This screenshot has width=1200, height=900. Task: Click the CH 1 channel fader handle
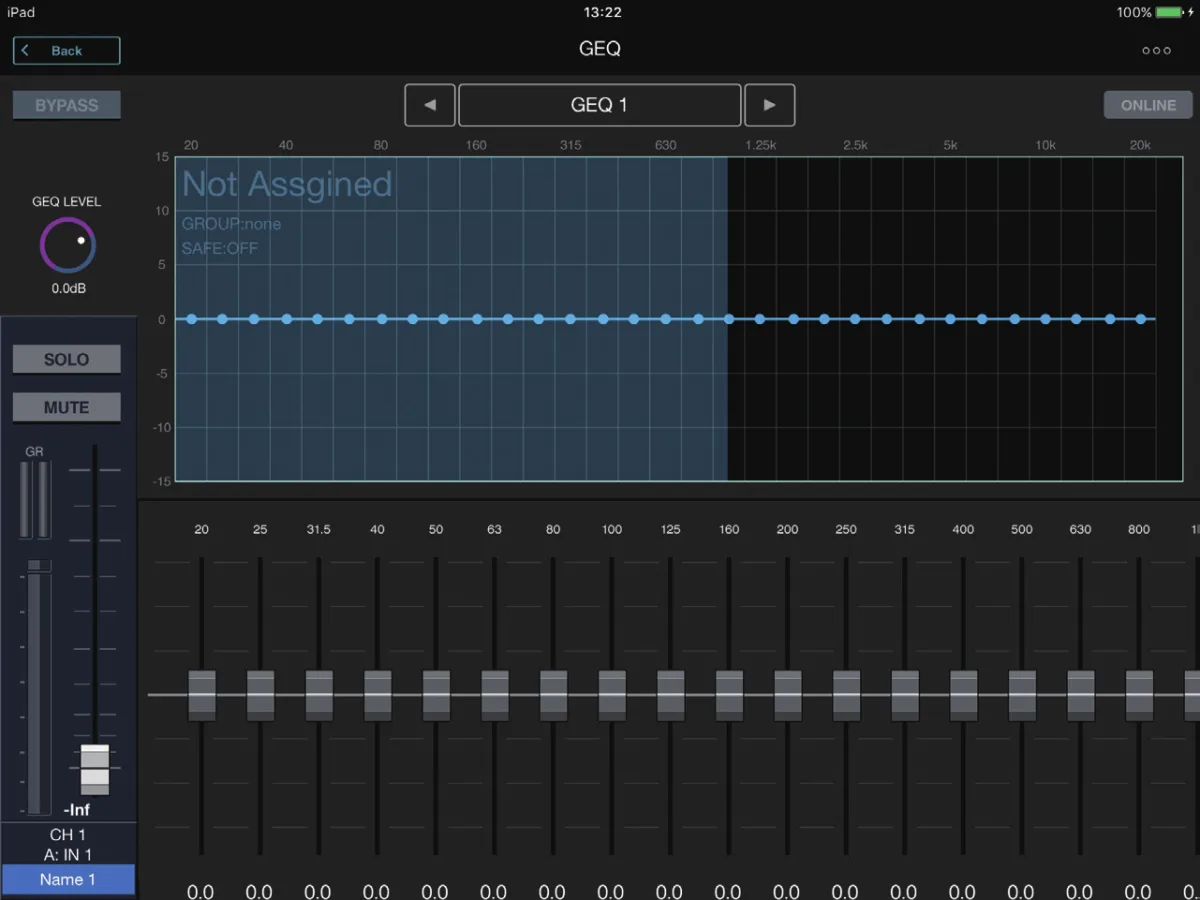95,769
